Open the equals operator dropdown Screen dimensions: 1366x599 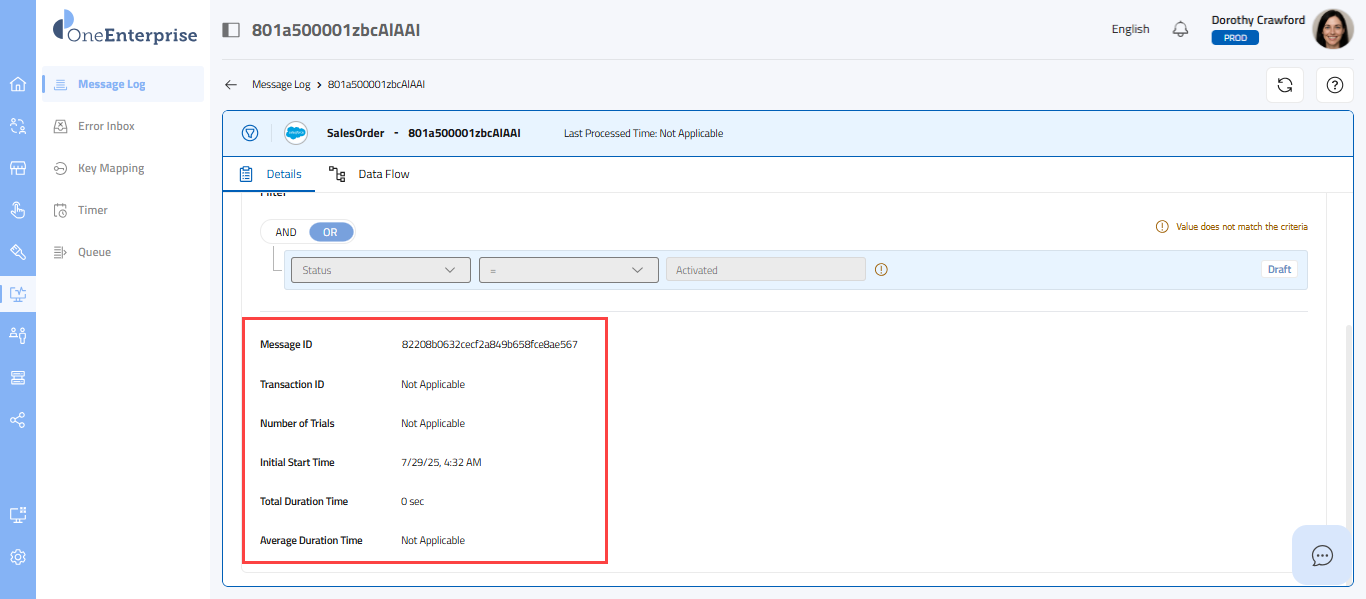tap(568, 270)
